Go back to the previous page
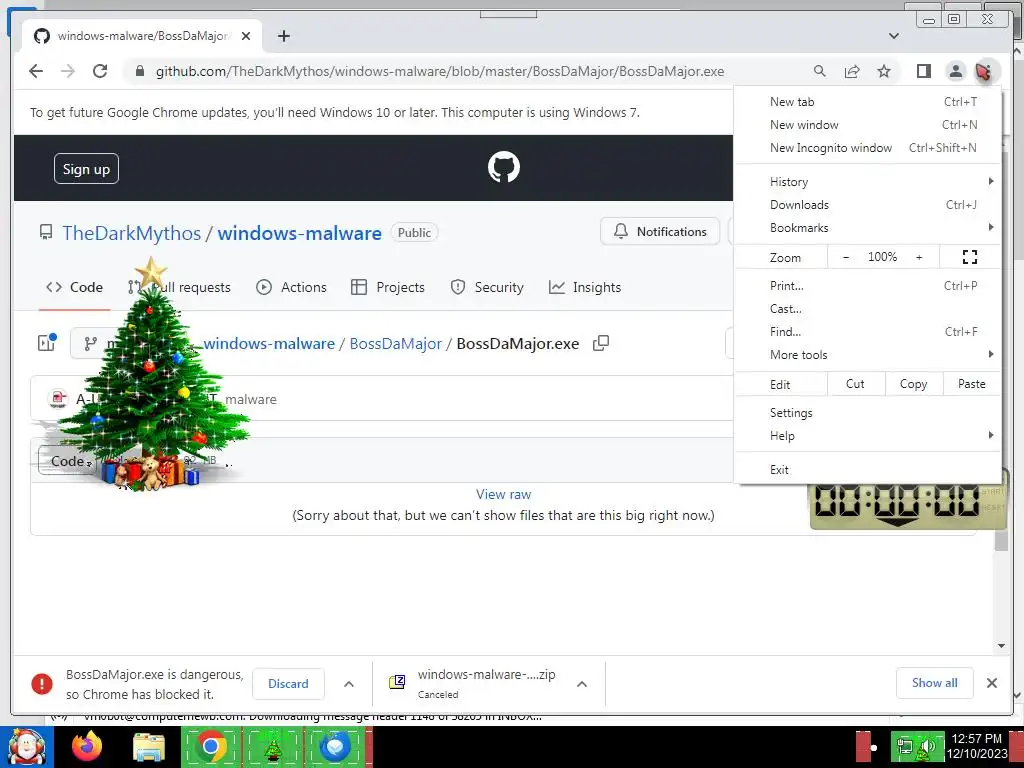This screenshot has height=768, width=1024. 36,71
